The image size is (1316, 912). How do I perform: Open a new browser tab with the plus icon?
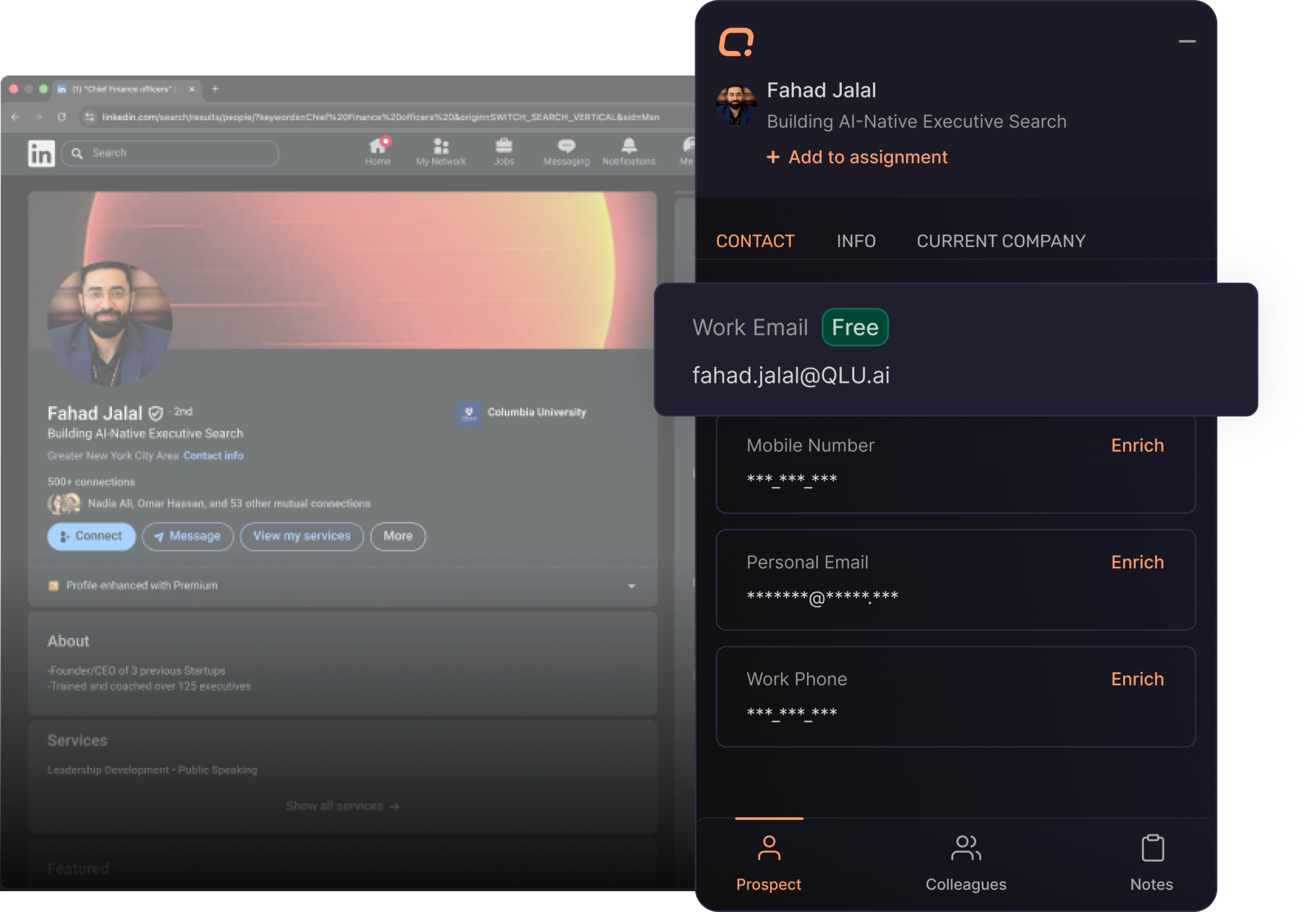[x=215, y=89]
